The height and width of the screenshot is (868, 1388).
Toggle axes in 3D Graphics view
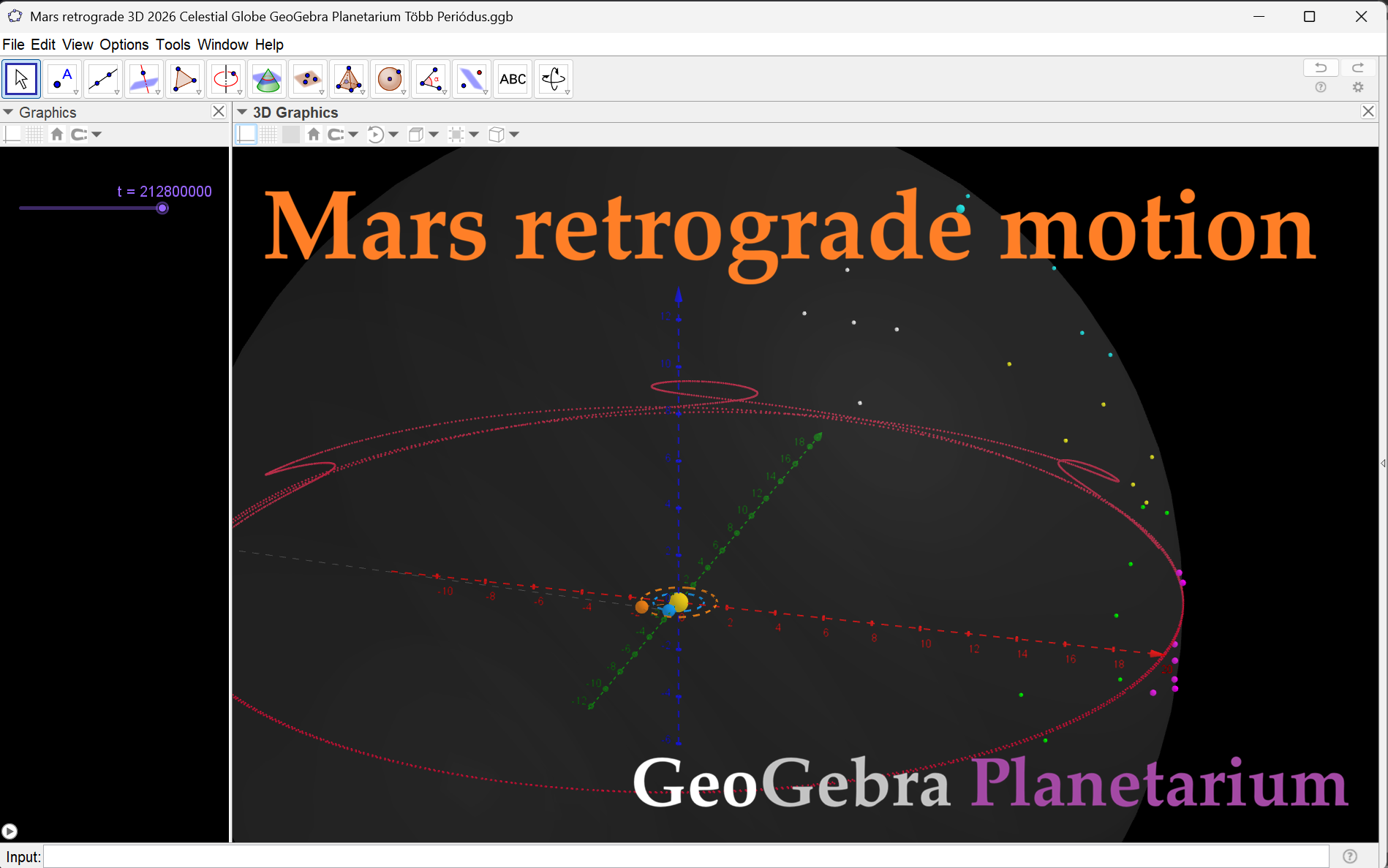point(246,135)
